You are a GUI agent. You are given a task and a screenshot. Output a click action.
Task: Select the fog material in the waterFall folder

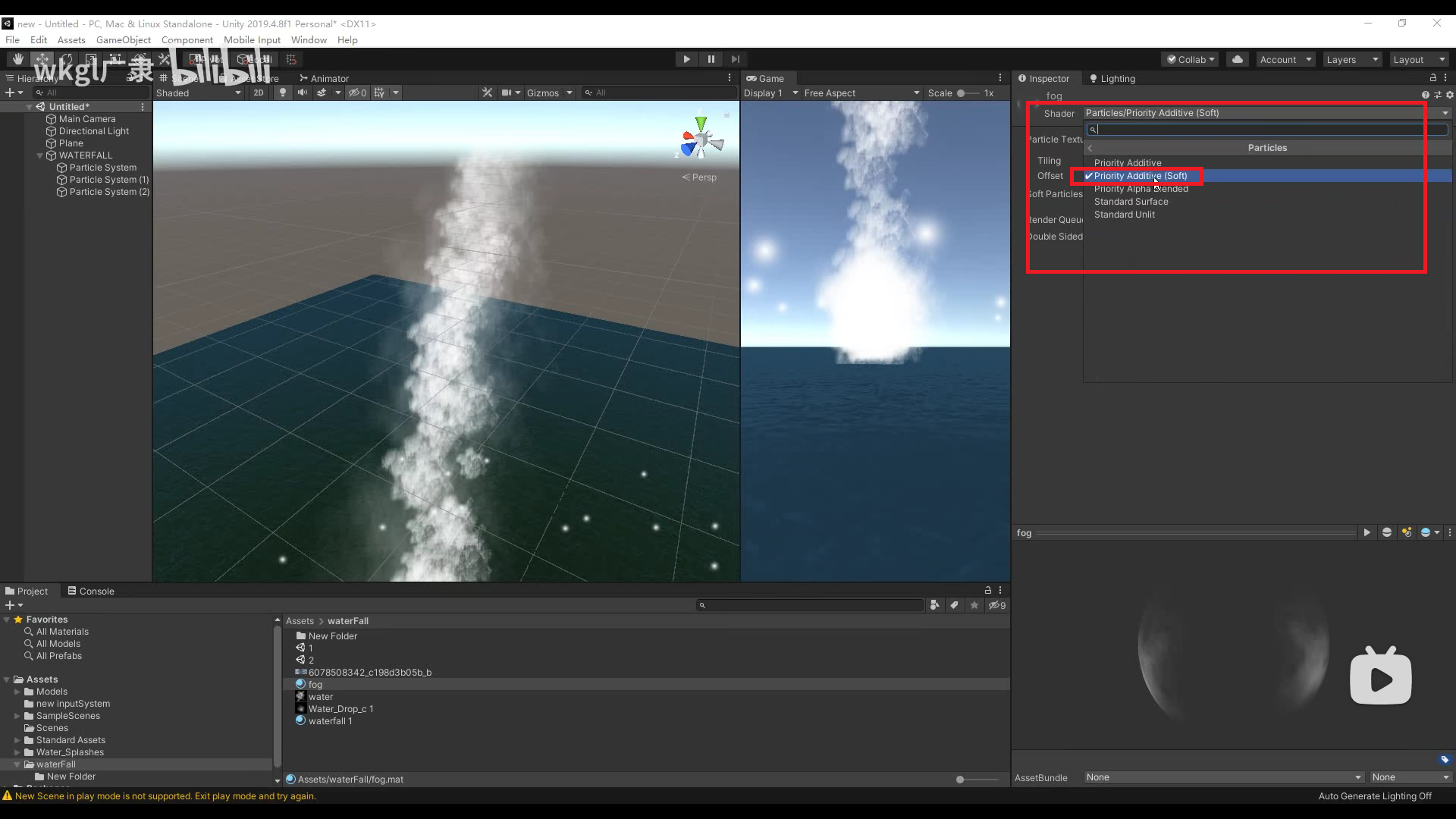pos(315,684)
